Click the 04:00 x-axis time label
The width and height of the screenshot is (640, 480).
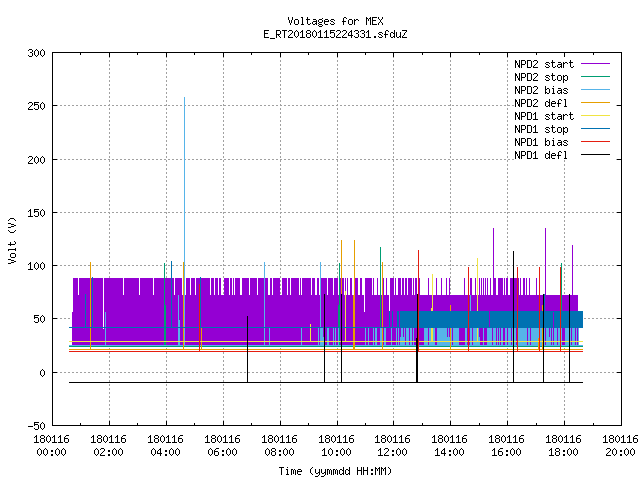165,452
